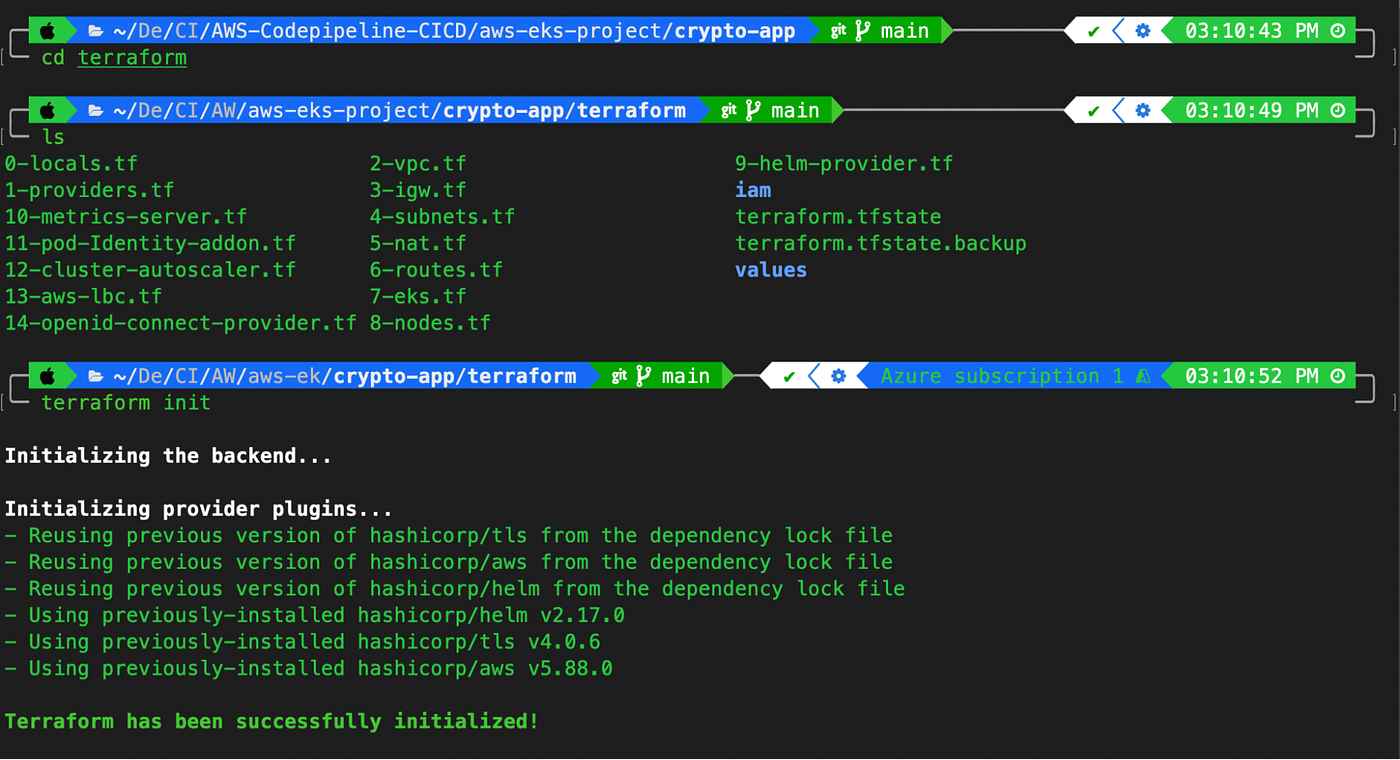
Task: Click the 'hashicorp/tls v4.0.6' line
Action: click(302, 642)
